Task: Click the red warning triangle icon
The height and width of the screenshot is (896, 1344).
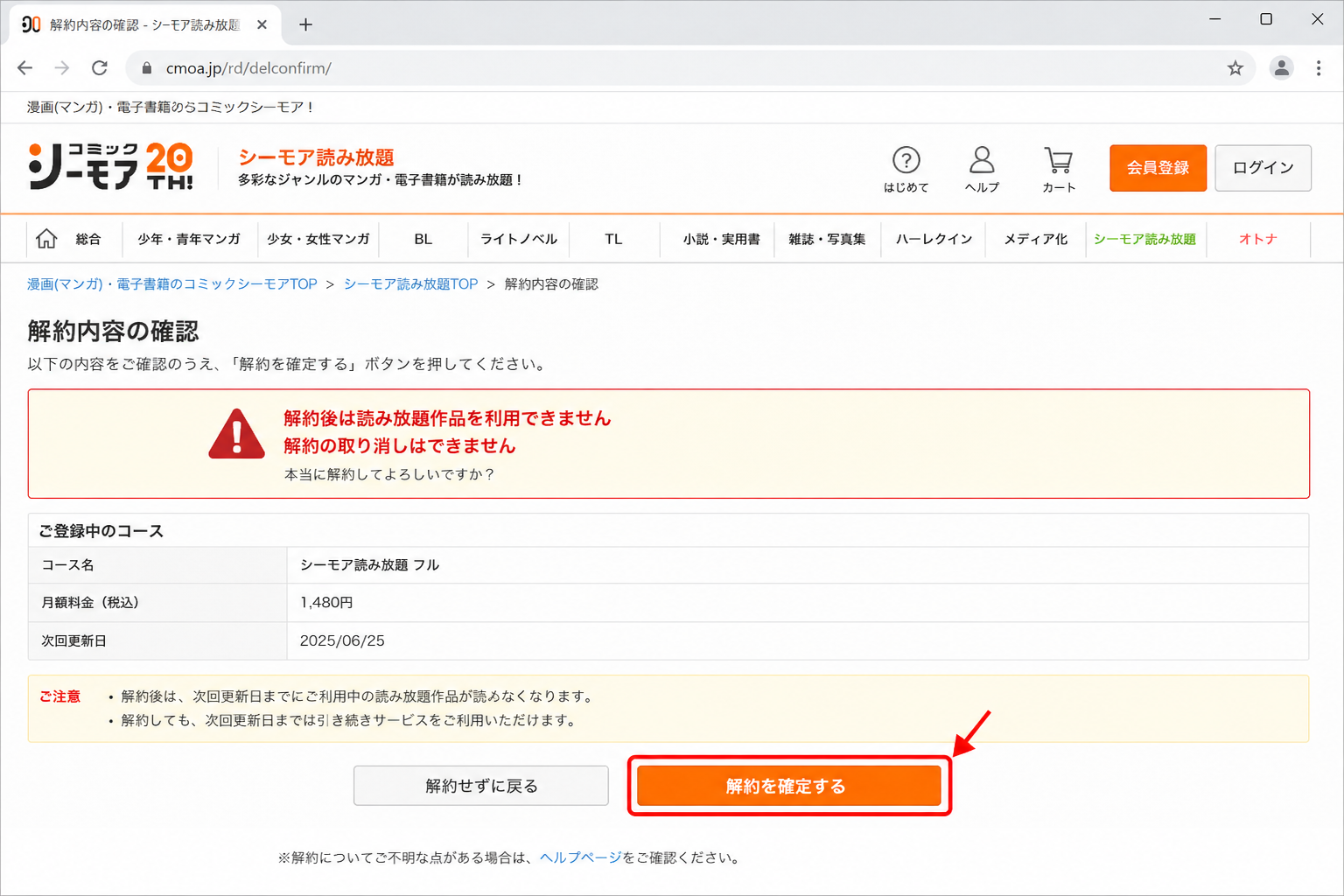Action: [x=236, y=434]
